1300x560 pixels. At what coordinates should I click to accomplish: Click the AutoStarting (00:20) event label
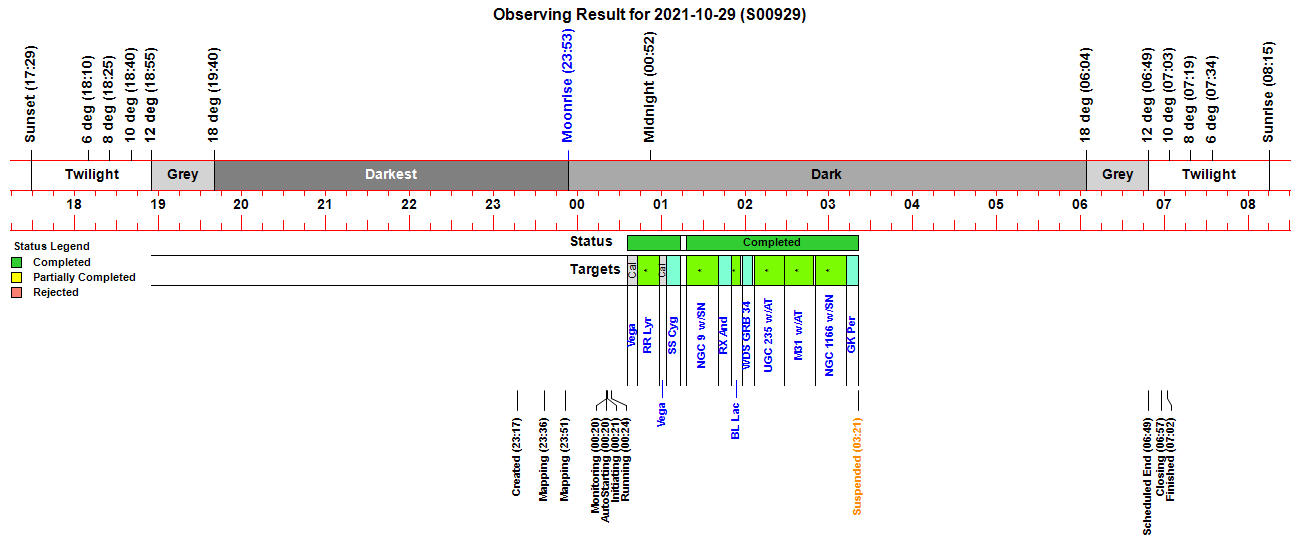tap(605, 469)
